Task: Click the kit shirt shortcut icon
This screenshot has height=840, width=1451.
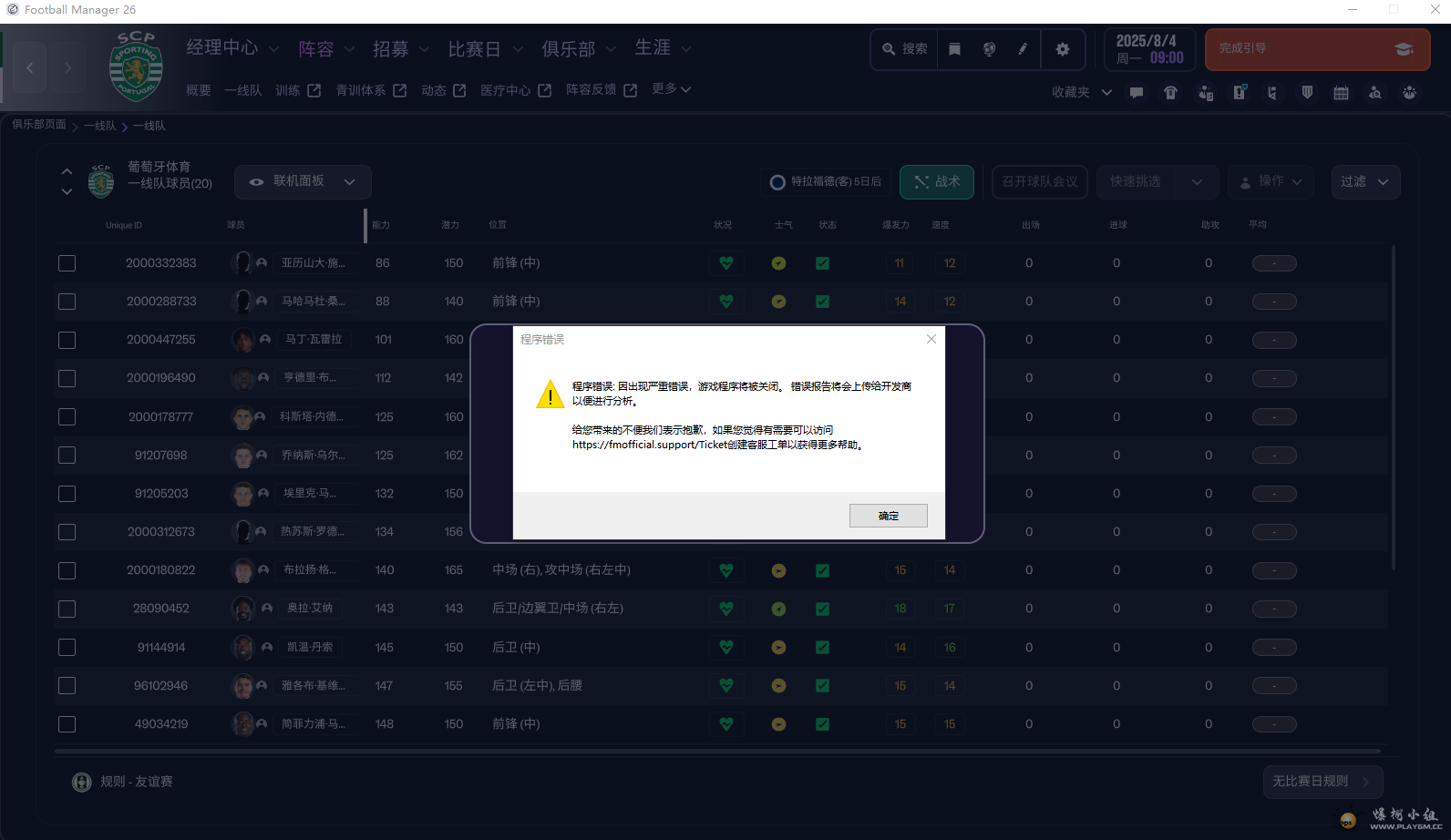Action: 1170,93
